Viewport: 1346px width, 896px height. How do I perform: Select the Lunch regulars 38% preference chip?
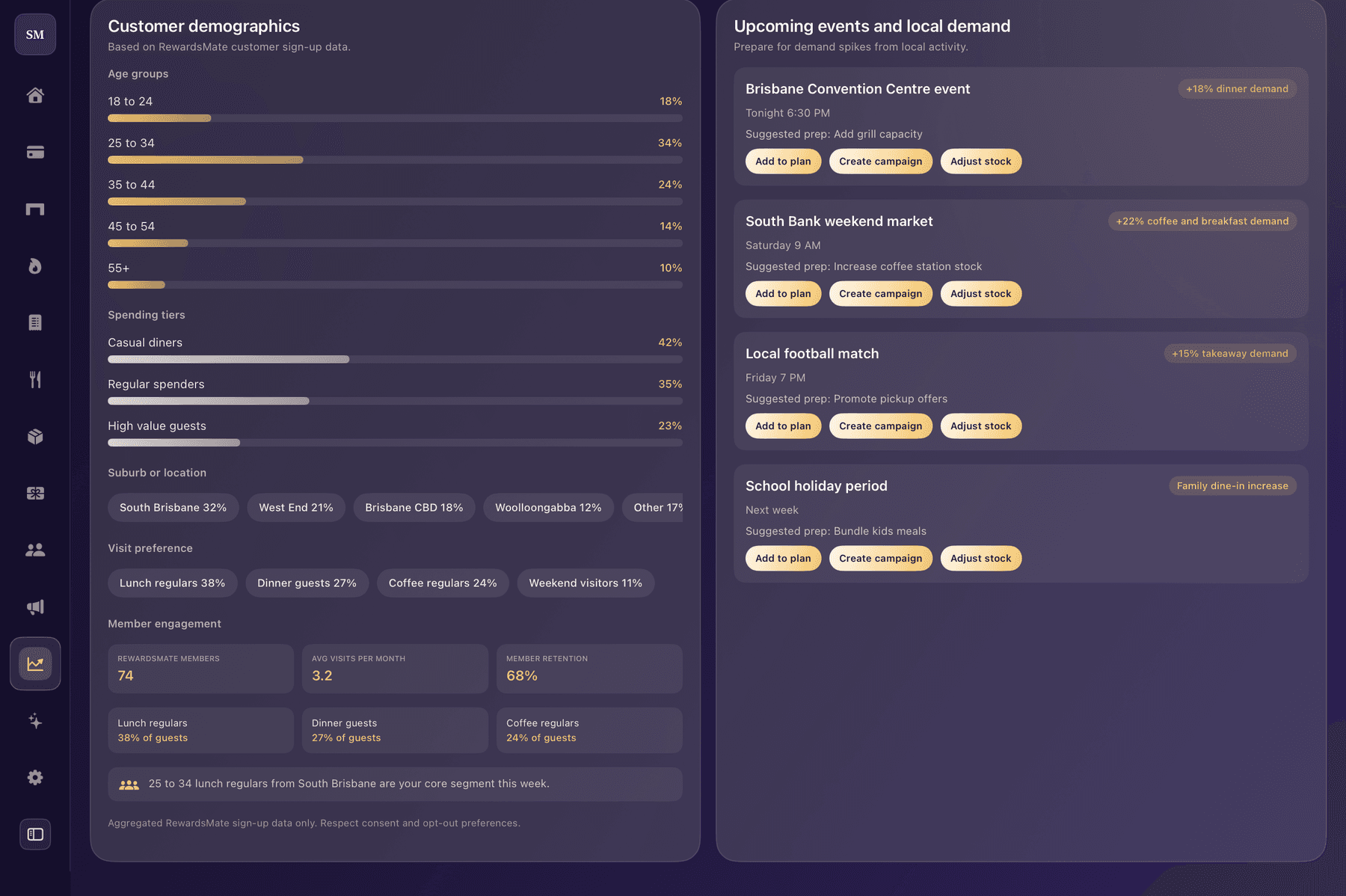(172, 583)
